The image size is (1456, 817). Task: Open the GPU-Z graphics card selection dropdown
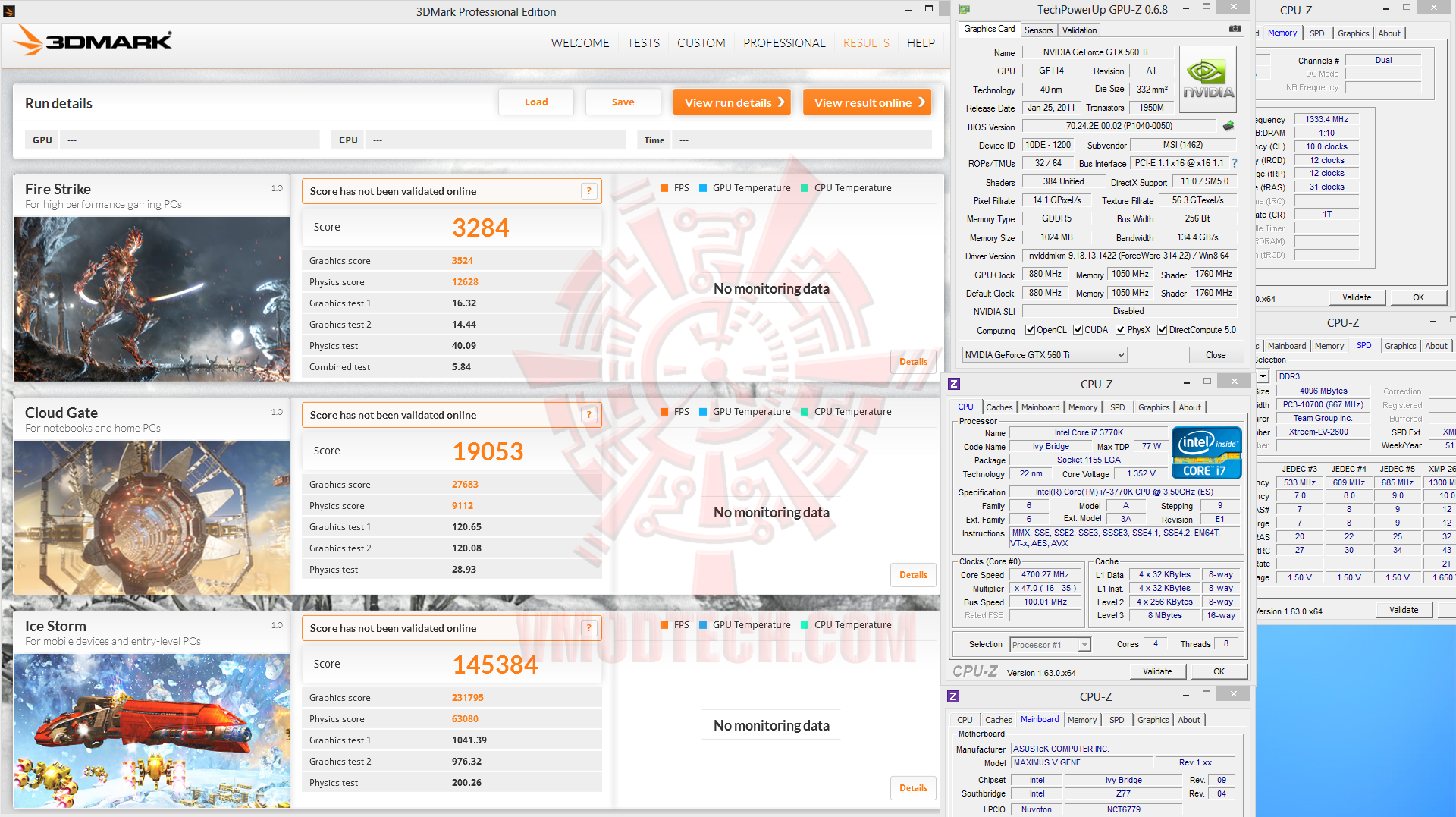coord(1044,355)
